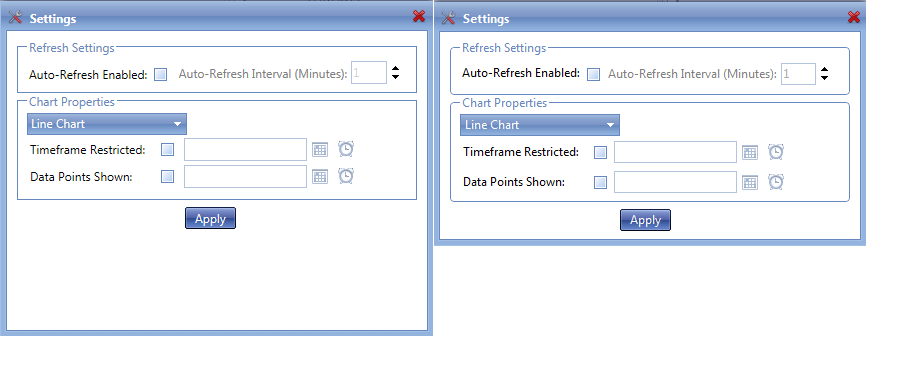Open calendar icon for Timeframe Restricted, left dialog
897x366 pixels.
(x=320, y=150)
